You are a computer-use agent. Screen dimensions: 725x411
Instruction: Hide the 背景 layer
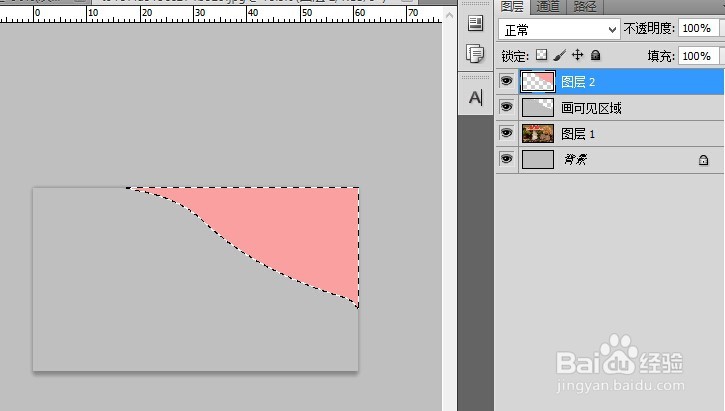pyautogui.click(x=507, y=159)
